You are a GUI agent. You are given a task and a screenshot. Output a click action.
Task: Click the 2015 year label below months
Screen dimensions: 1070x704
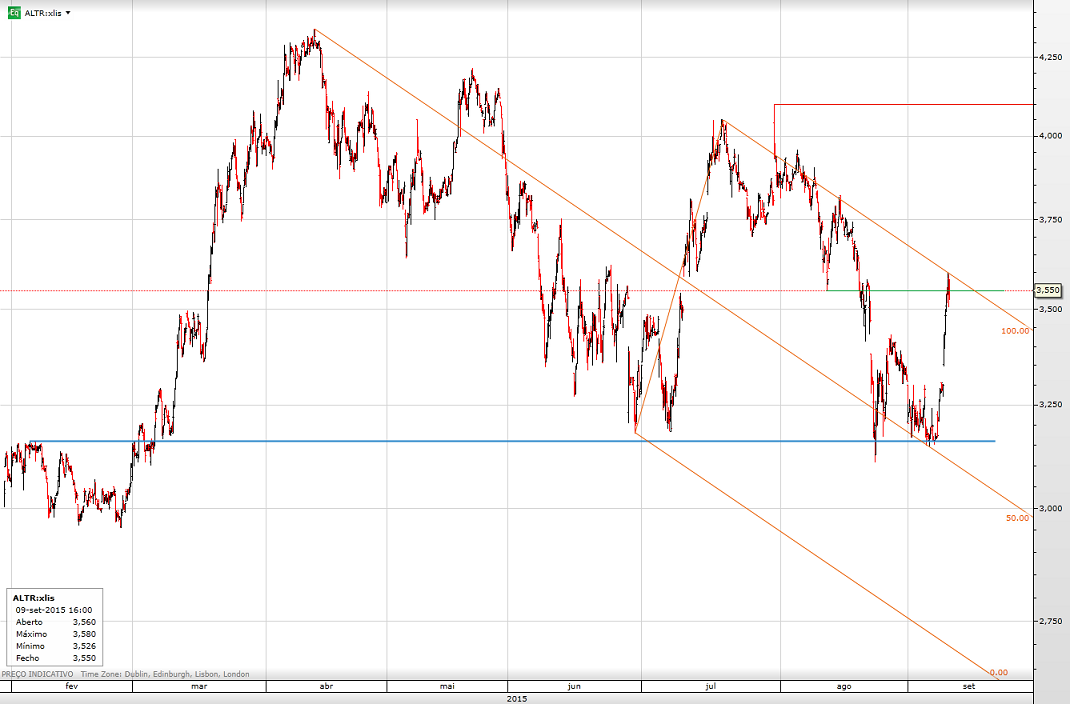tap(517, 699)
